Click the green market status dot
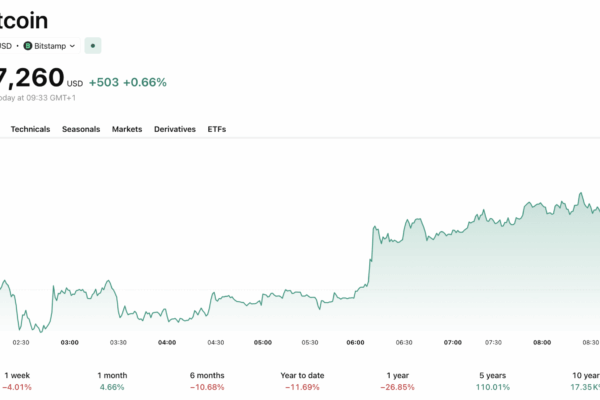600x400 pixels. point(93,46)
